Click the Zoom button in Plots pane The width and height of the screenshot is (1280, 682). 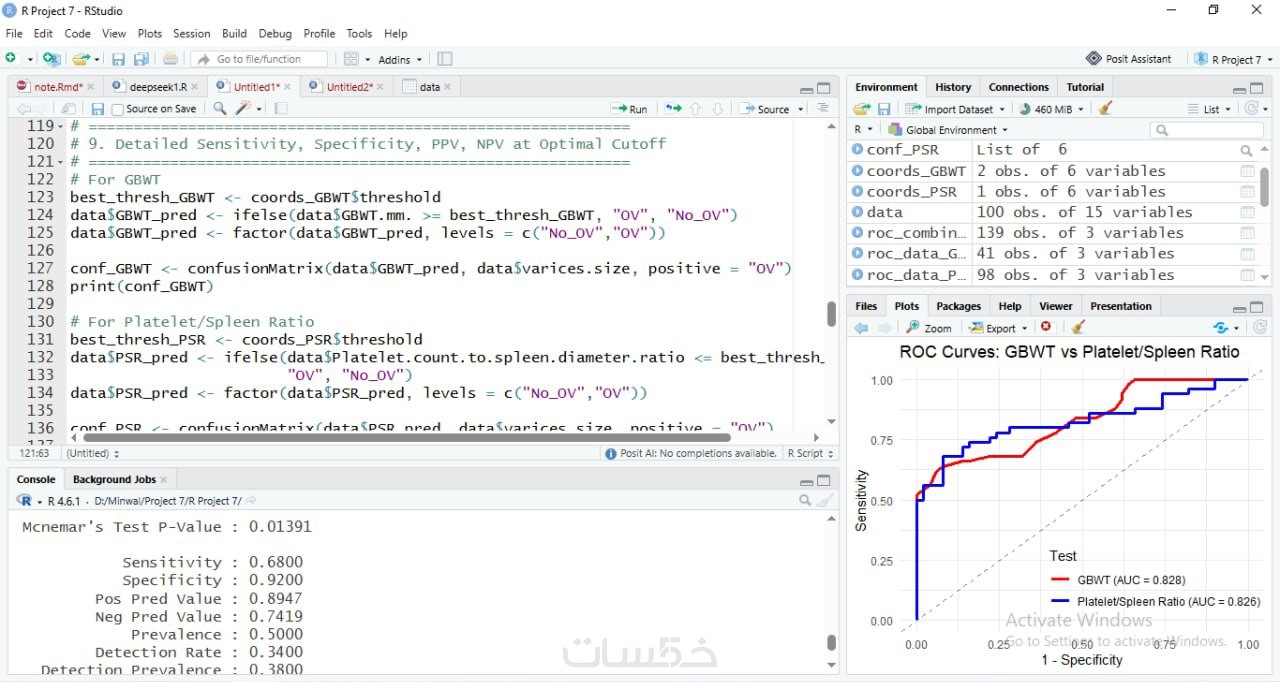pos(929,328)
